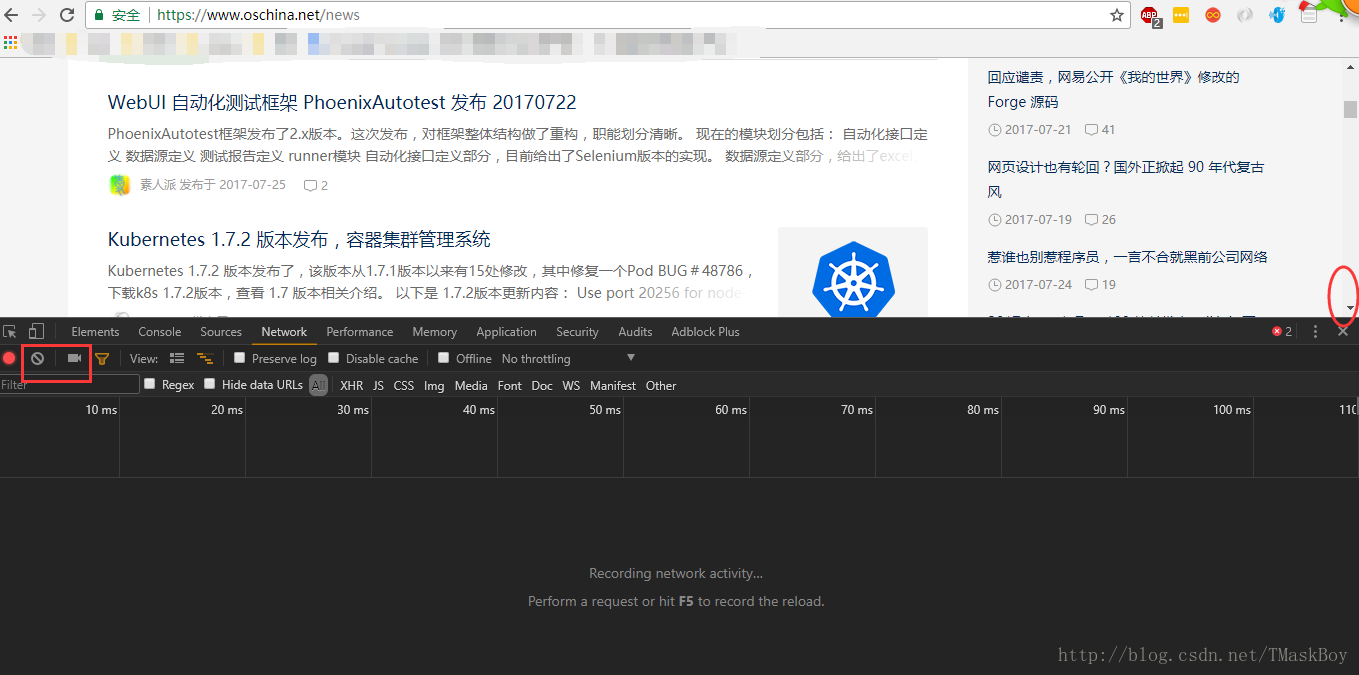Stop recording the network log
1359x675 pixels.
click(x=9, y=358)
